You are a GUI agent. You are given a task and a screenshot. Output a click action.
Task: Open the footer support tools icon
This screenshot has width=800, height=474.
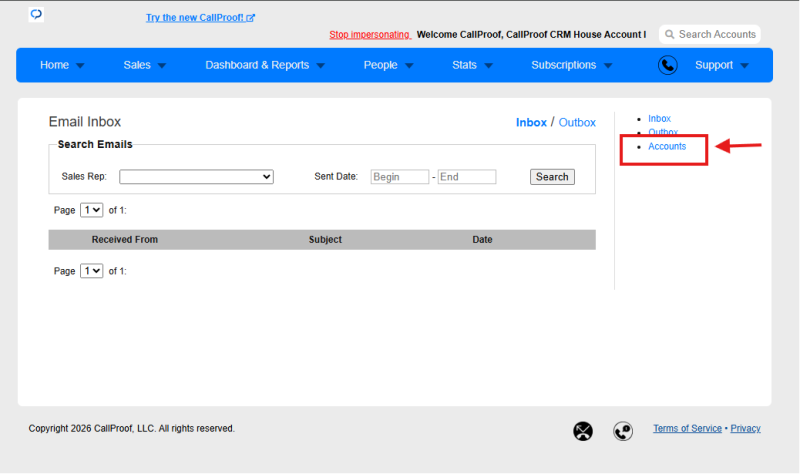[x=583, y=431]
